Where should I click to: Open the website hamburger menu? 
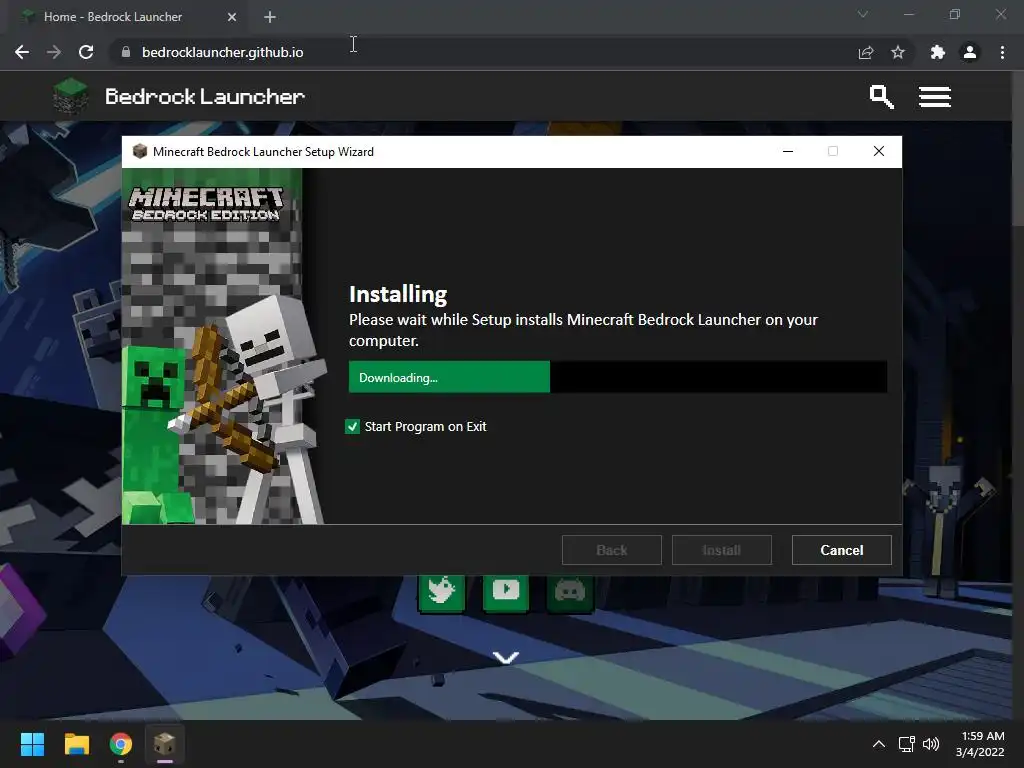tap(935, 97)
